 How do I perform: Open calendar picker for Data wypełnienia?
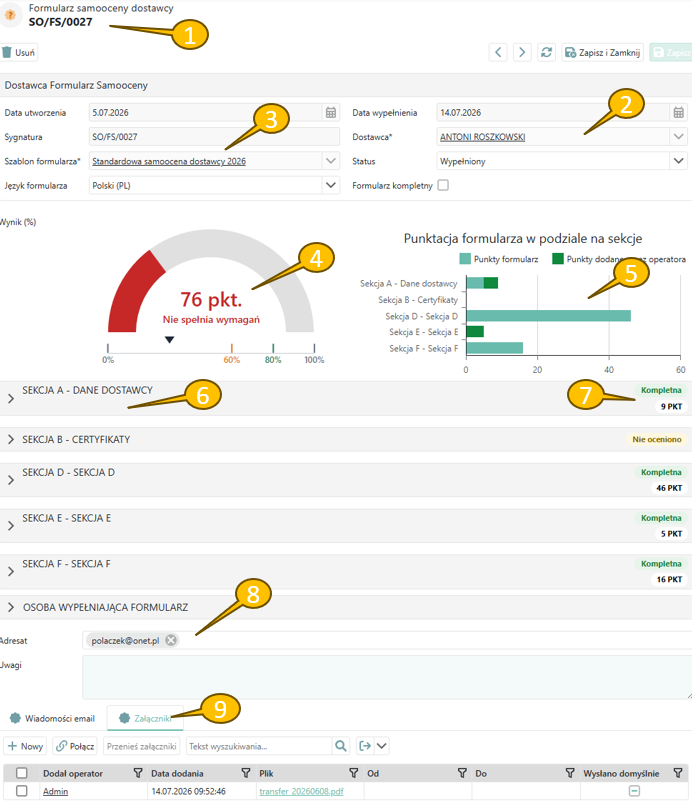(x=679, y=112)
